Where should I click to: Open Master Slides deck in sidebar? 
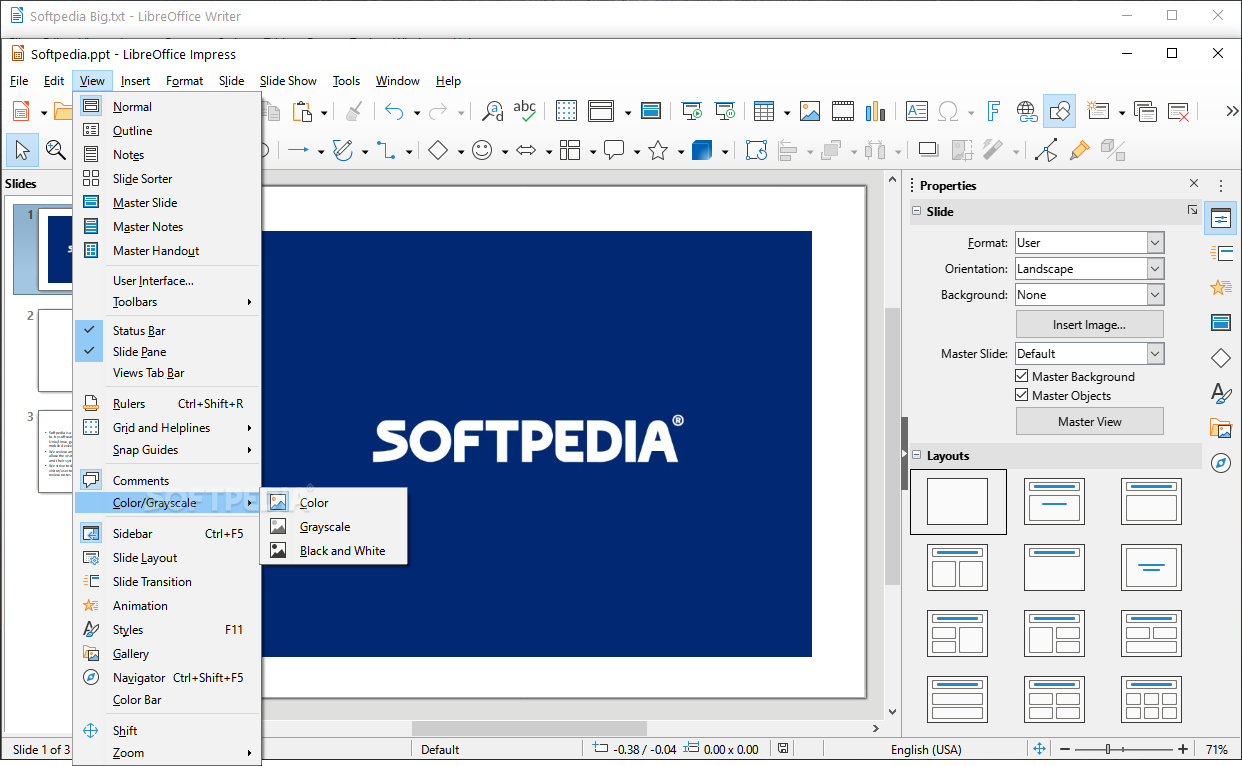coord(1220,322)
